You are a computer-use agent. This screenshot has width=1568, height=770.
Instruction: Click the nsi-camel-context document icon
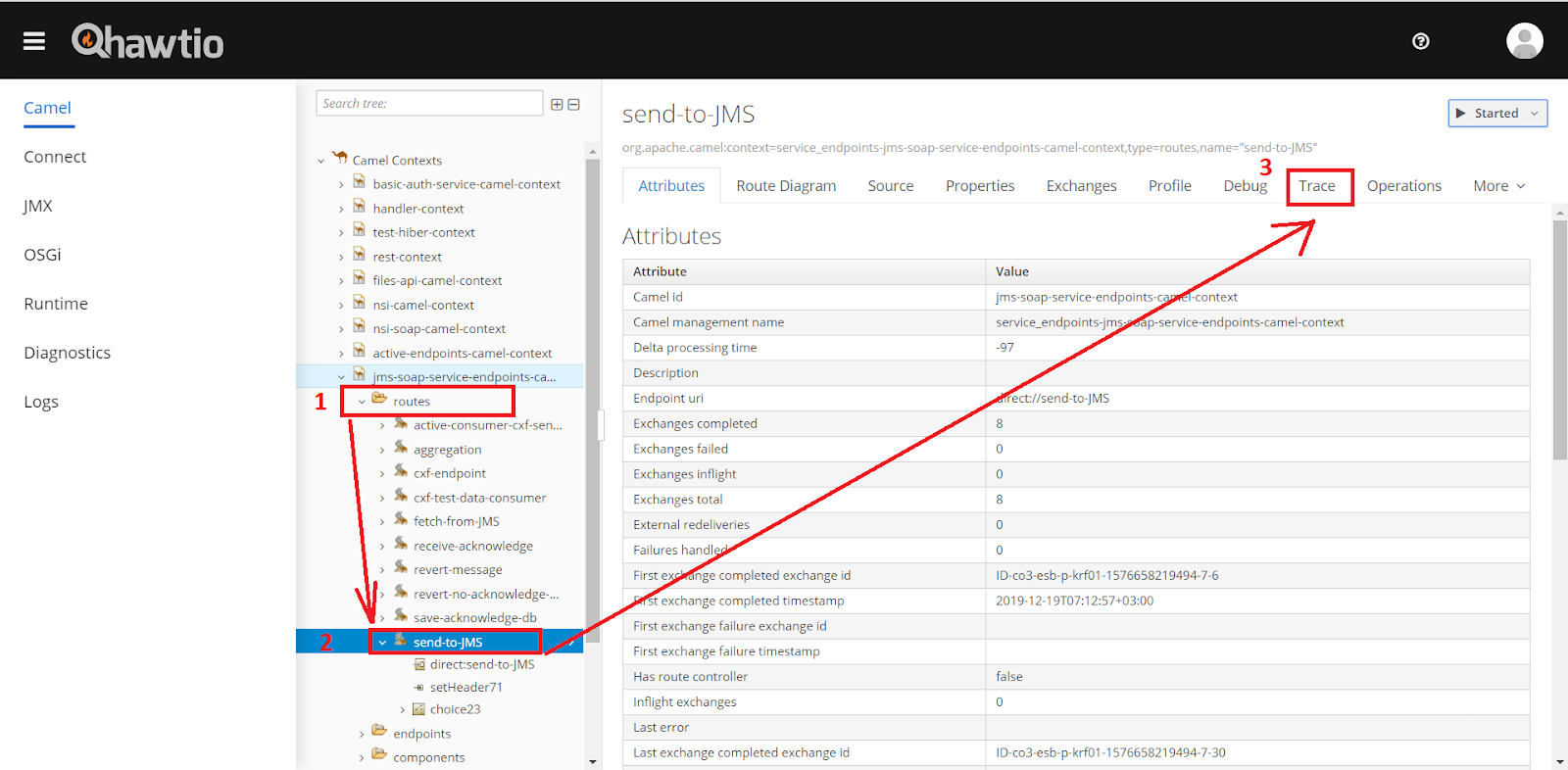pos(360,303)
